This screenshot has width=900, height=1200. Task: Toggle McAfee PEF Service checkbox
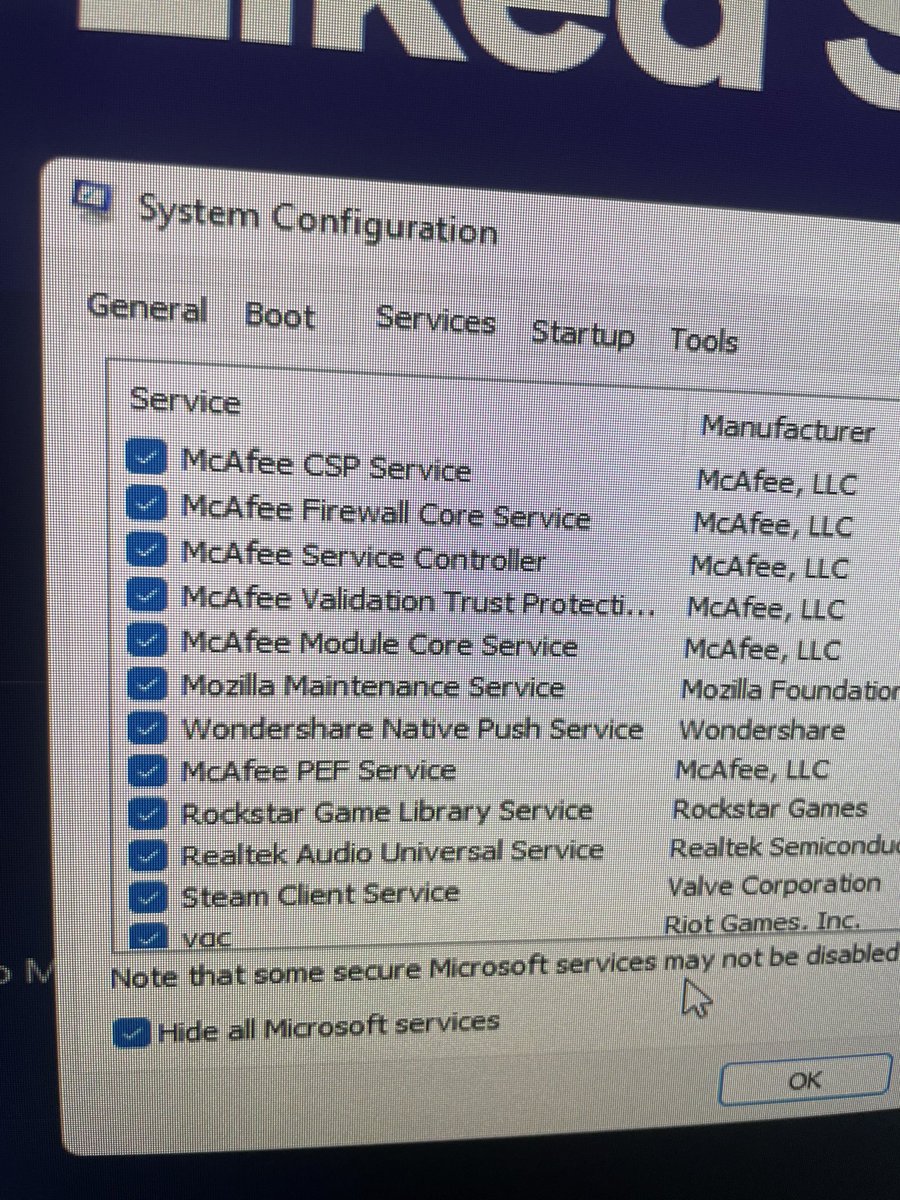coord(148,772)
